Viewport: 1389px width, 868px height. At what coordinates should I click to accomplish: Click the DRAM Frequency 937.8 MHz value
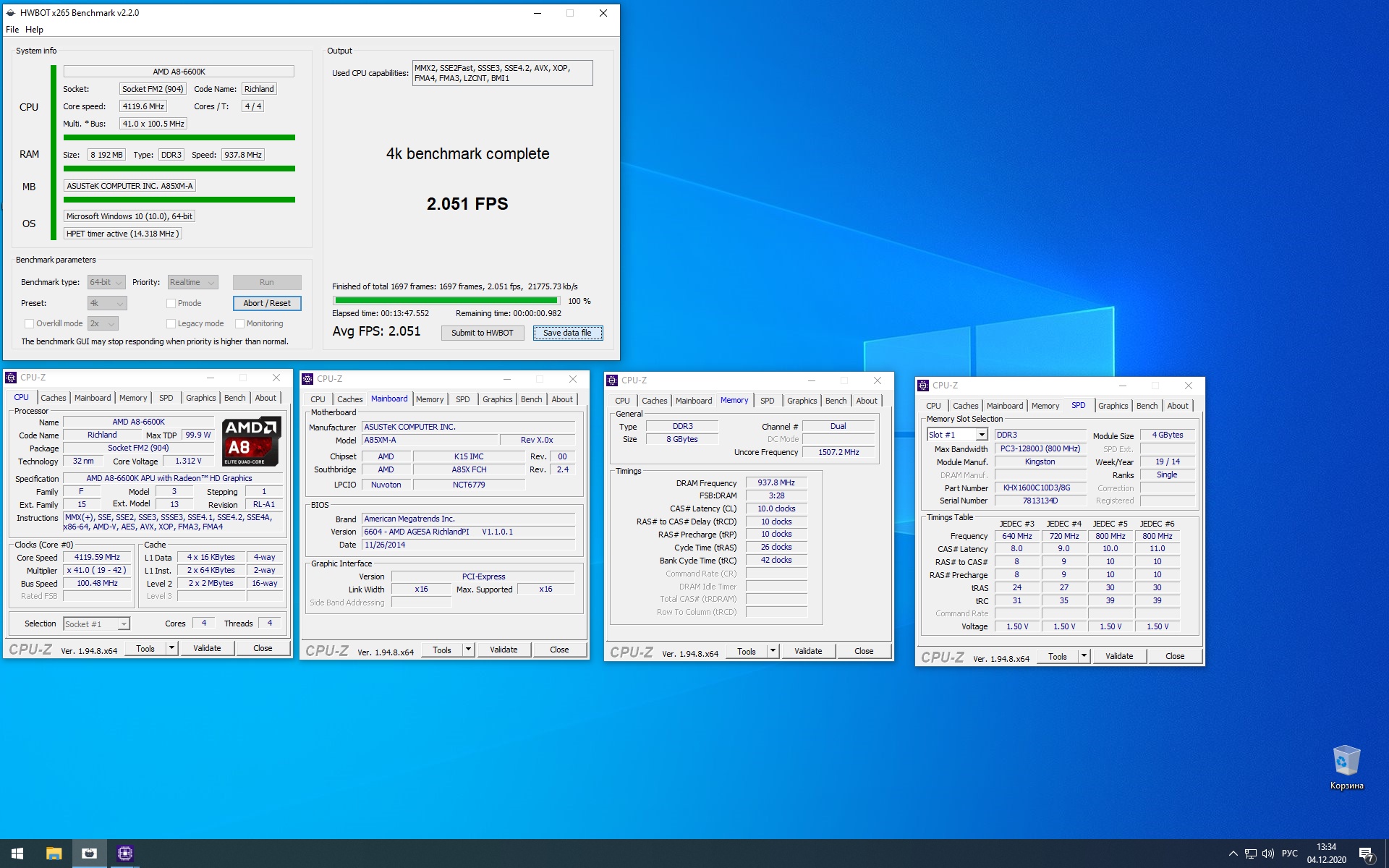pyautogui.click(x=776, y=482)
